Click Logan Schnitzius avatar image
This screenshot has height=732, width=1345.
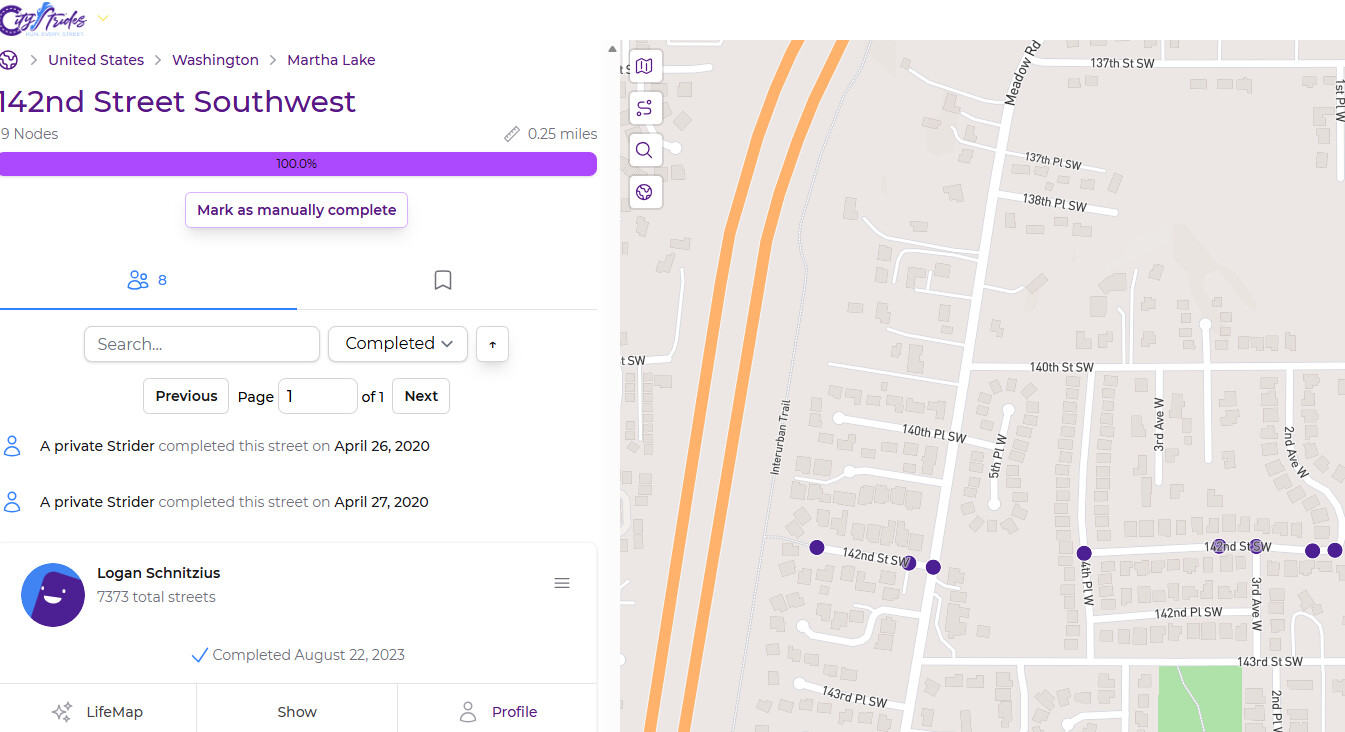click(52, 595)
